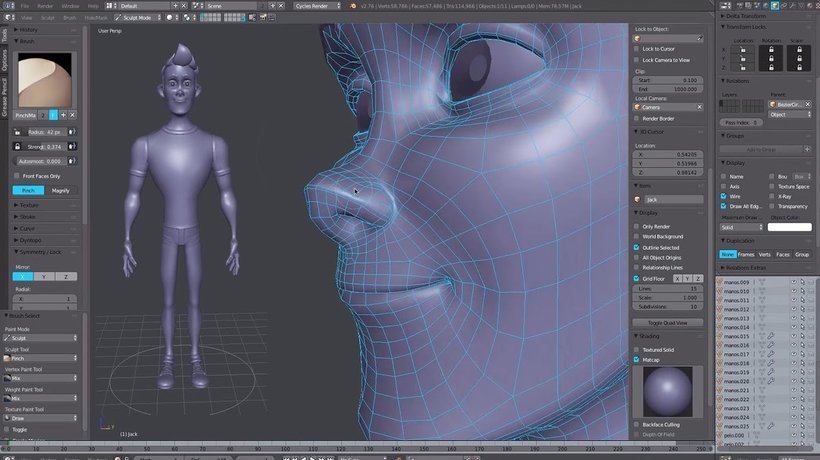Click the fake user F button for brush

click(53, 115)
